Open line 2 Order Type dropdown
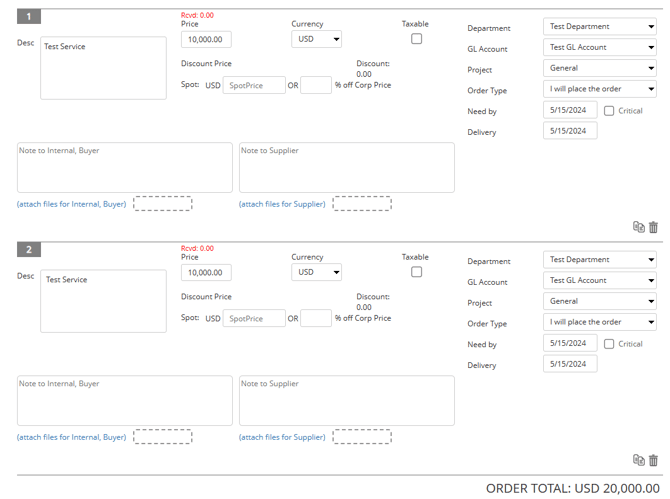 tap(599, 322)
